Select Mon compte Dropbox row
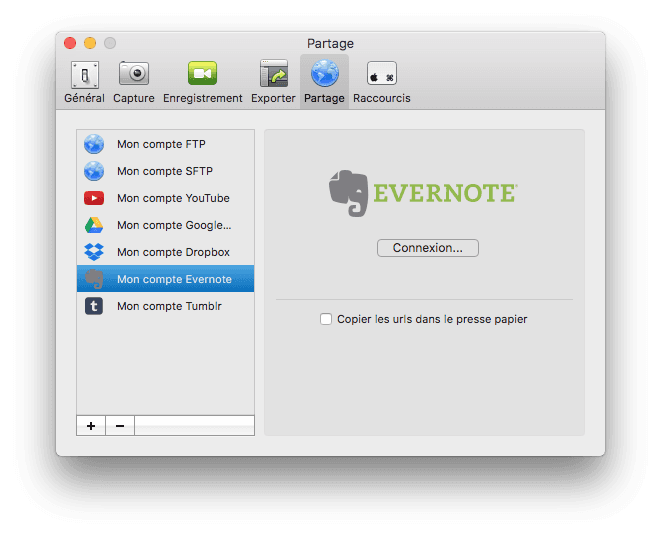 [x=166, y=252]
